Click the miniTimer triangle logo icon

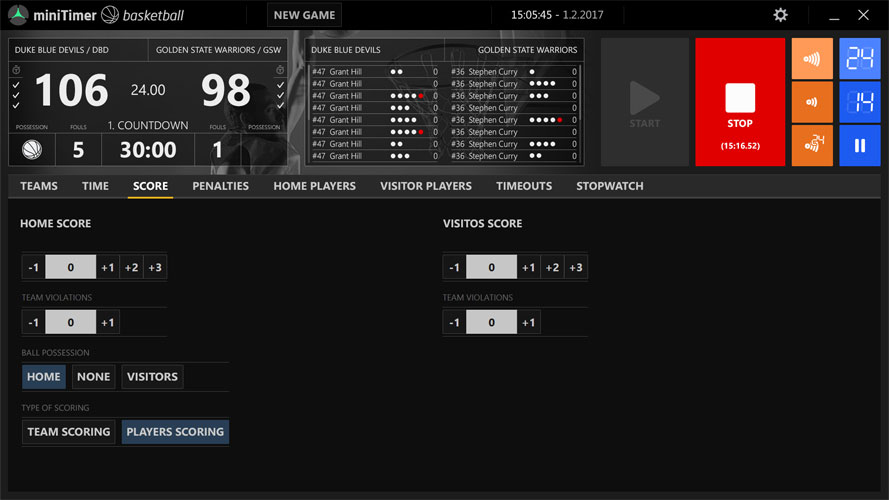click(x=18, y=15)
